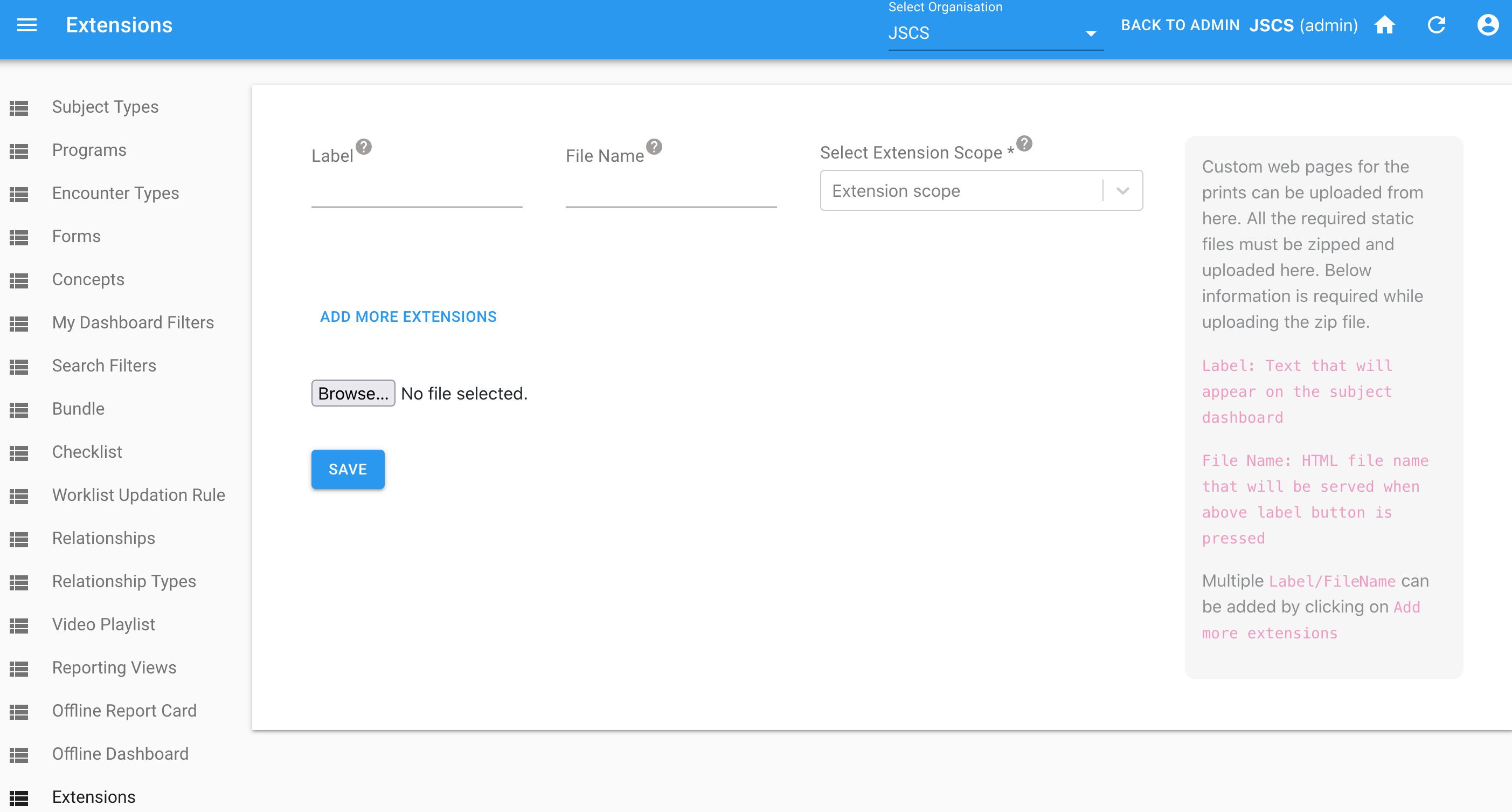1512x812 pixels.
Task: Click help icon beside Select Extension Scope
Action: click(x=1024, y=143)
